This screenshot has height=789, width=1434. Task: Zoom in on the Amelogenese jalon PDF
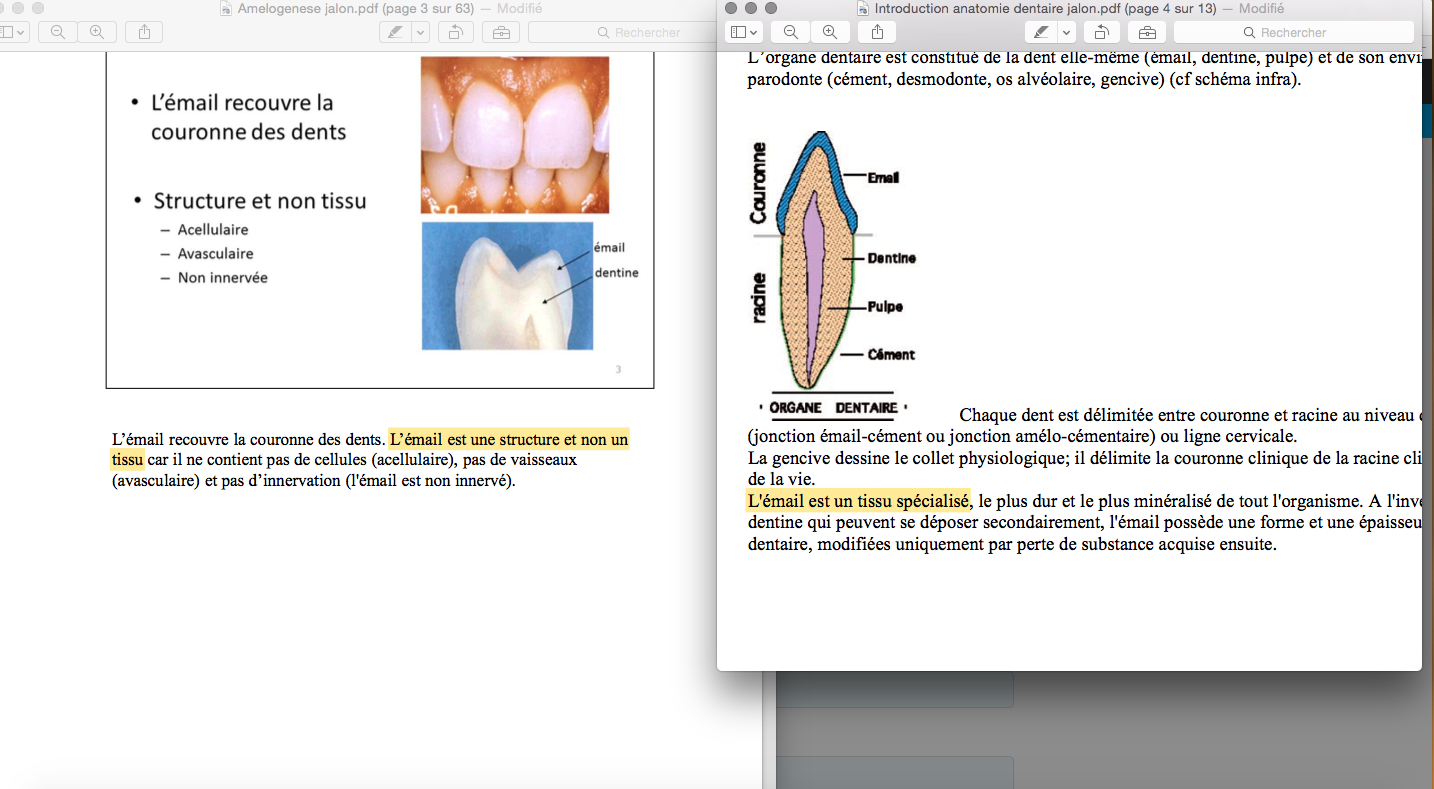[96, 32]
